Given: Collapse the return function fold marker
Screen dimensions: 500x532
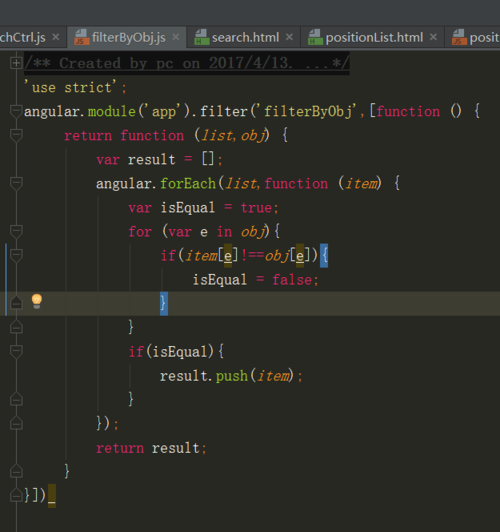Looking at the screenshot, I should pyautogui.click(x=16, y=135).
